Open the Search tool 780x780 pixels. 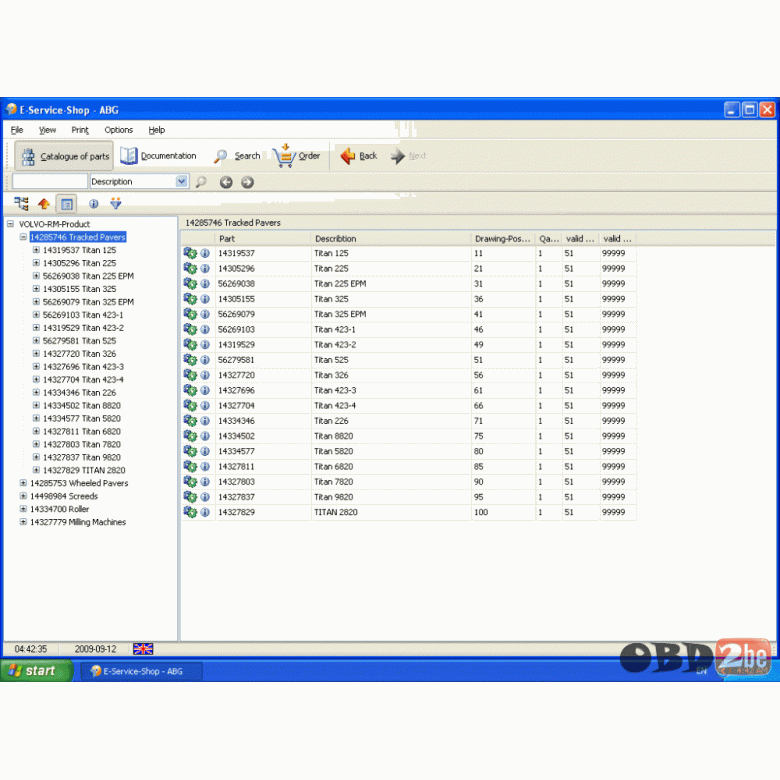(237, 156)
